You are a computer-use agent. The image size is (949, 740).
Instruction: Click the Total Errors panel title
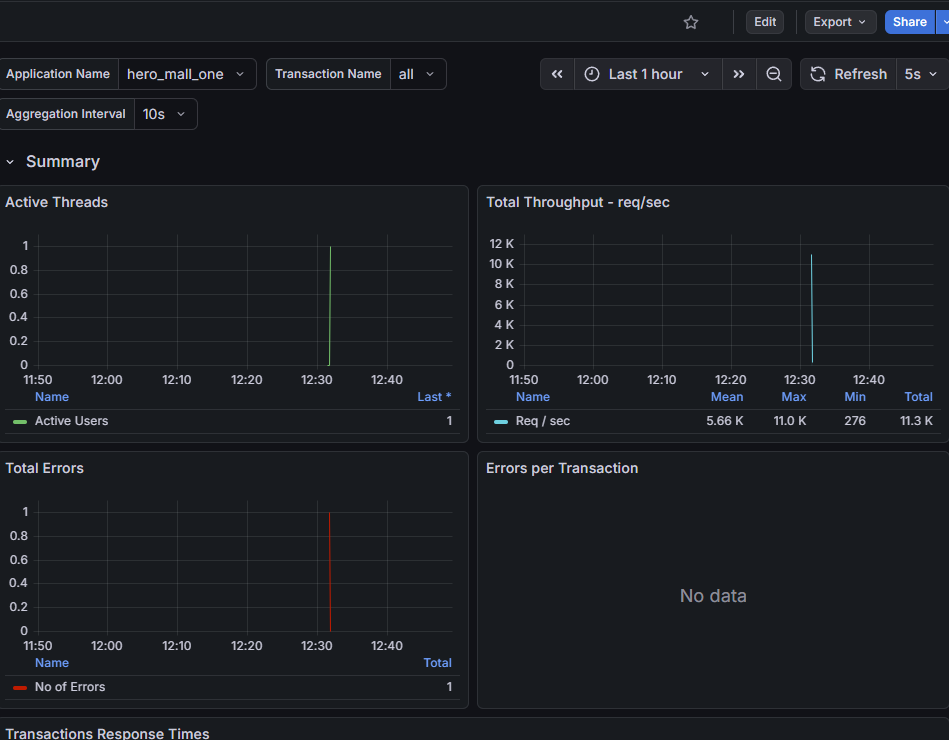(x=44, y=468)
